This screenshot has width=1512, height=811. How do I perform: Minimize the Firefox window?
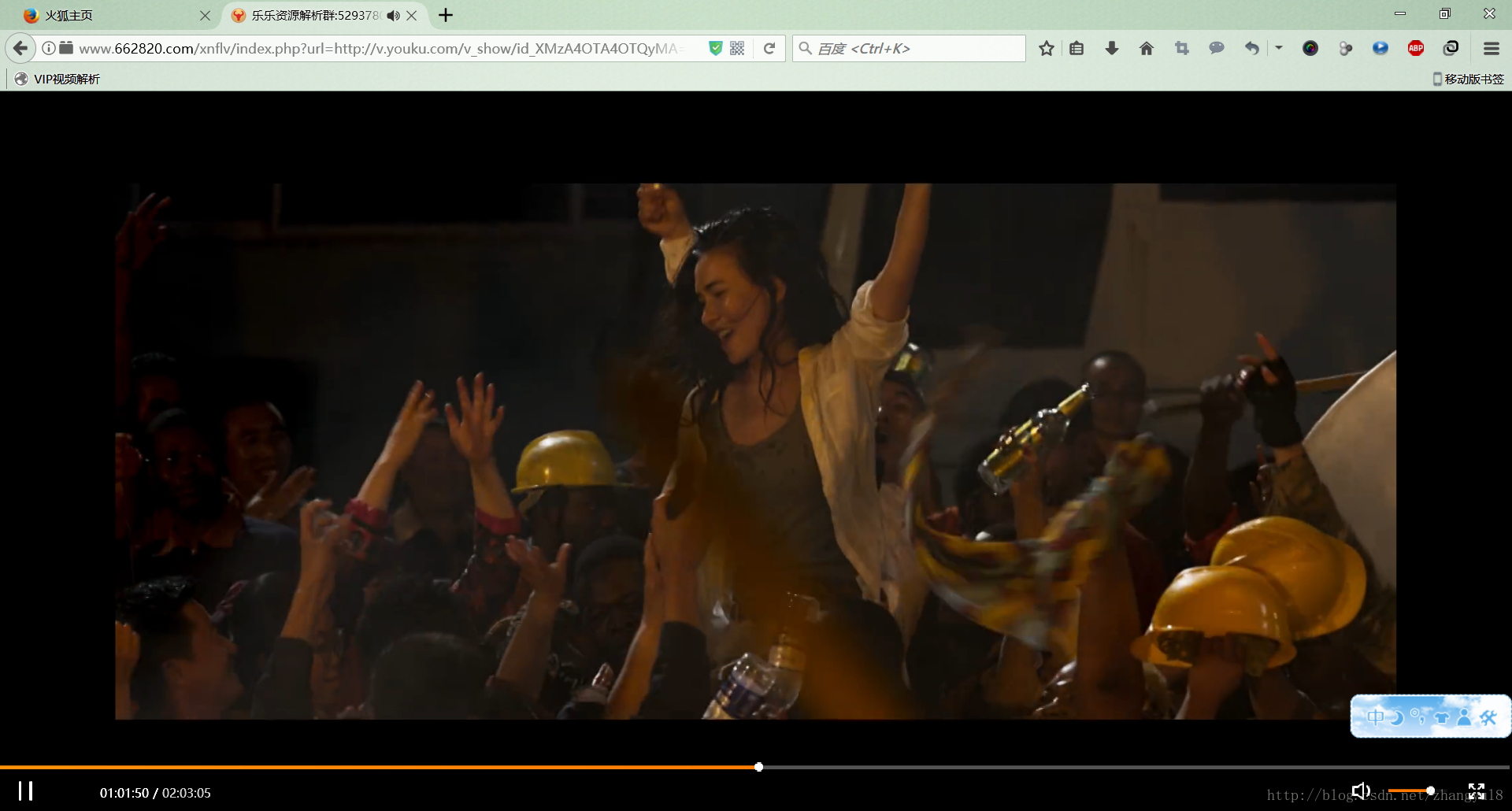(1399, 13)
